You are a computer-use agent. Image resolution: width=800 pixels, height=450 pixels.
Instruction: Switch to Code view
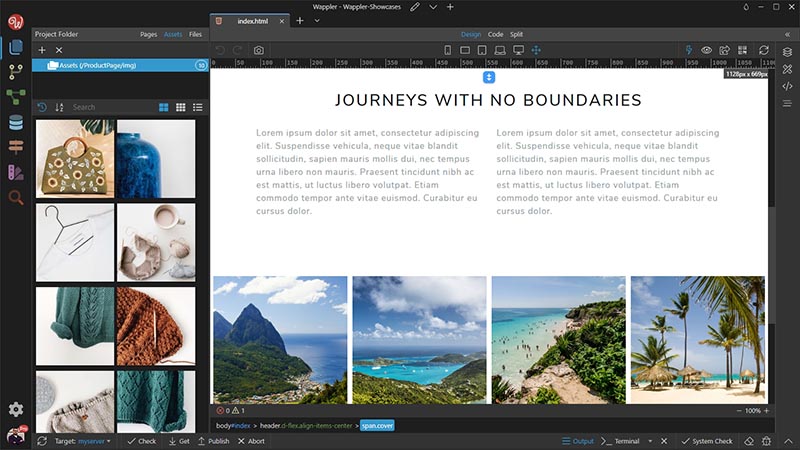[495, 34]
